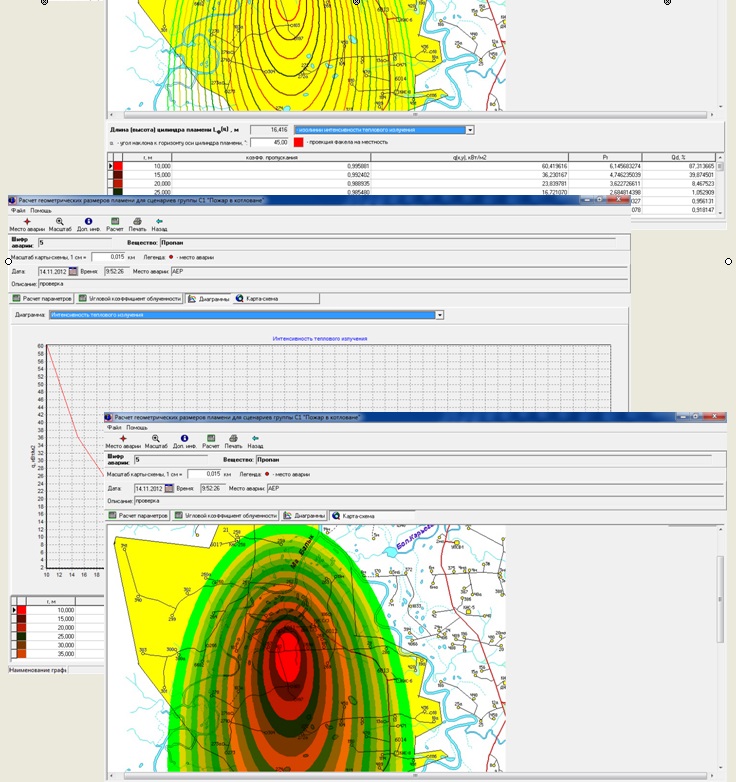Open Файл menu in the chart window
This screenshot has height=782, width=736.
pyautogui.click(x=17, y=211)
